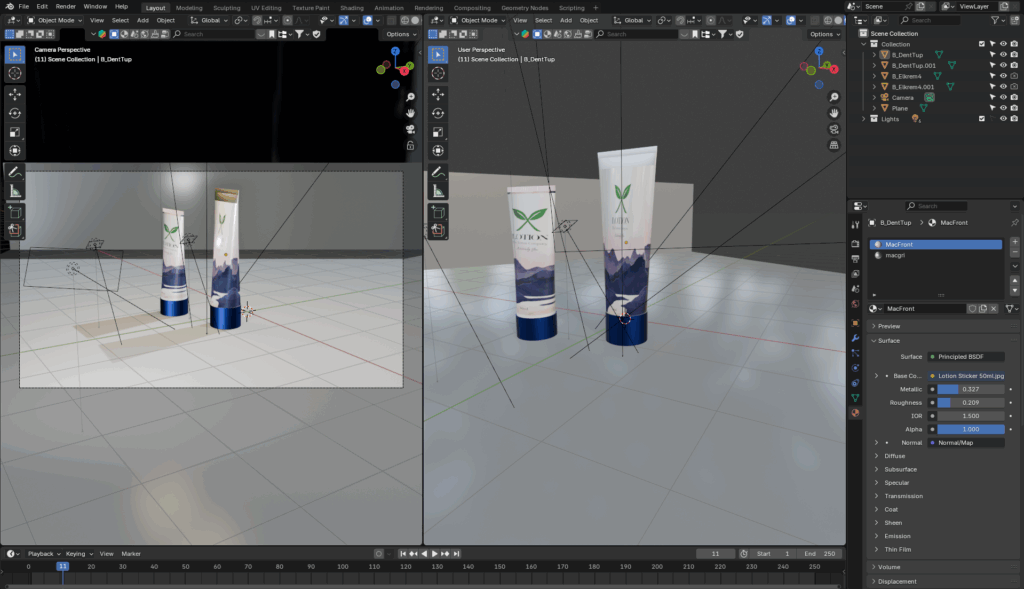Select the Move tool in left viewport

pos(15,94)
